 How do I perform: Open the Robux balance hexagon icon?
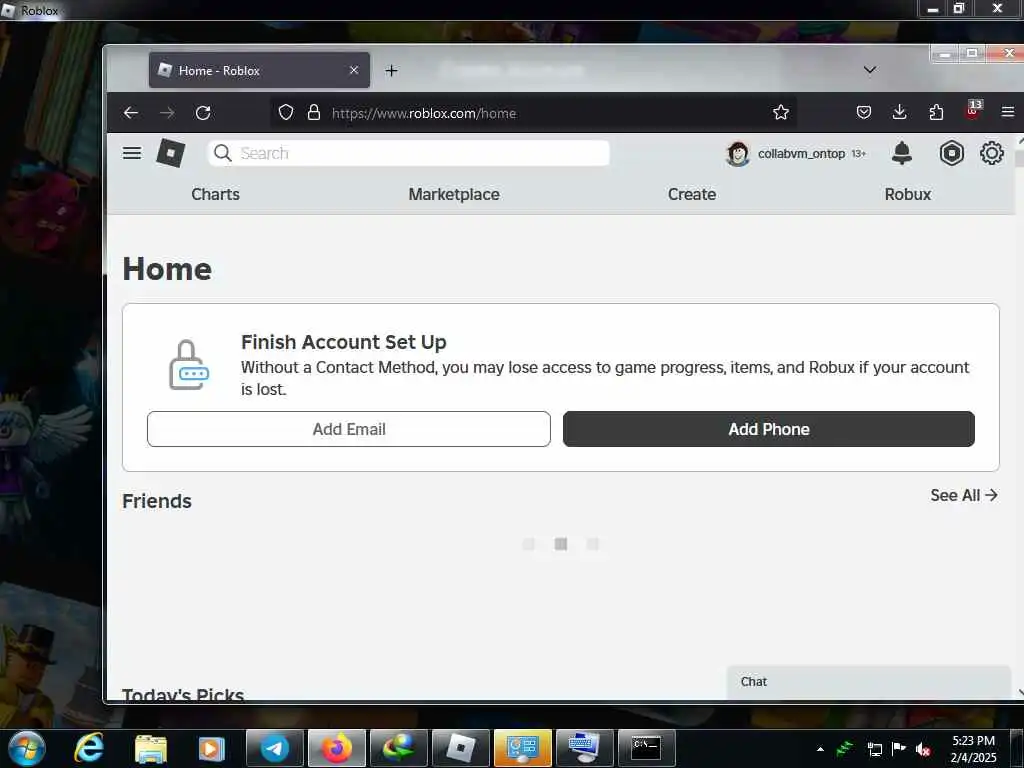(952, 153)
